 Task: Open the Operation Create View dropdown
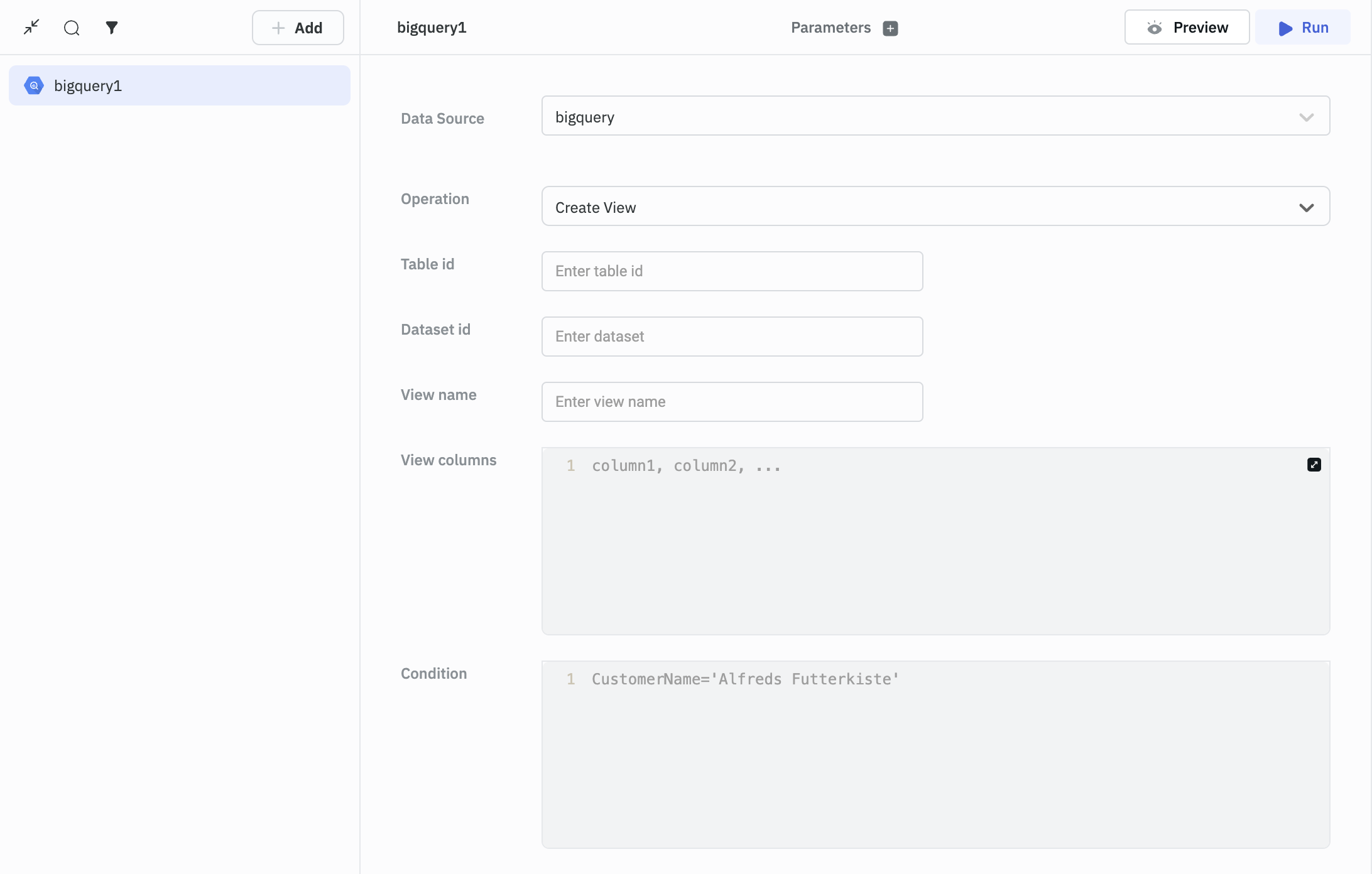pyautogui.click(x=935, y=207)
